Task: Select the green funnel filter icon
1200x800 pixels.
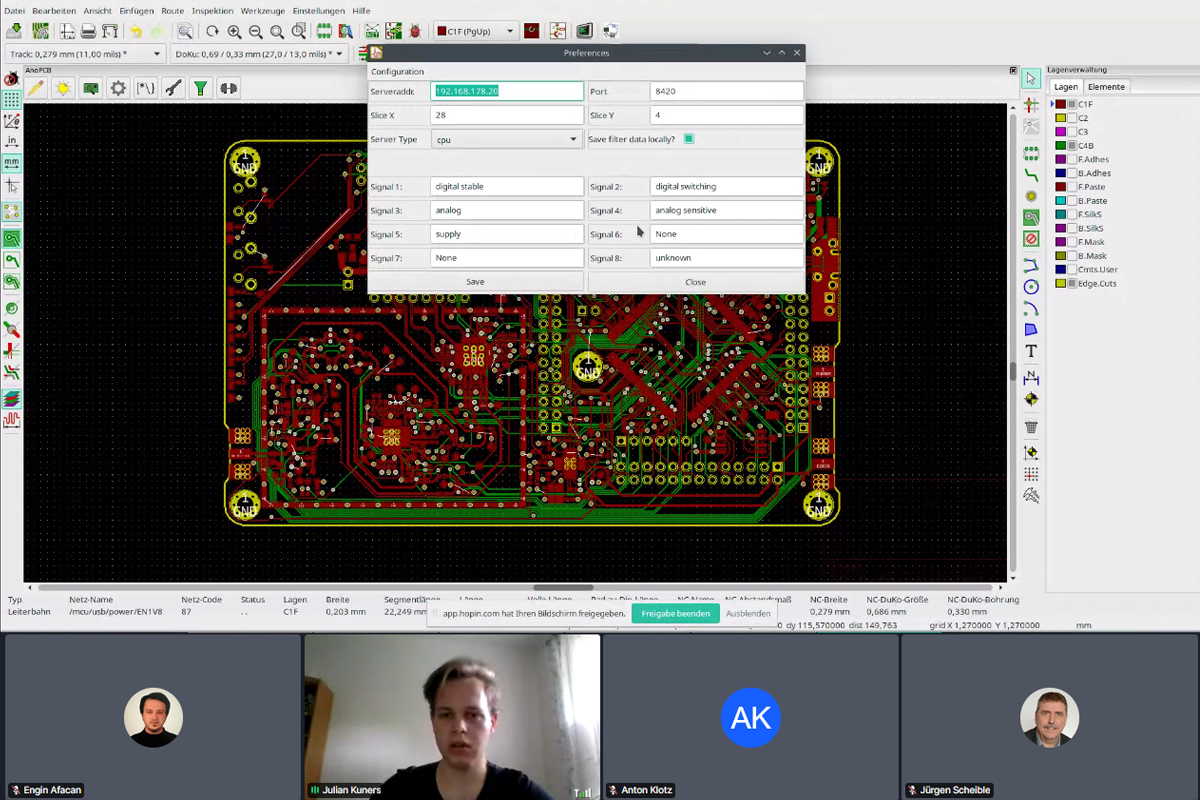Action: [x=201, y=88]
